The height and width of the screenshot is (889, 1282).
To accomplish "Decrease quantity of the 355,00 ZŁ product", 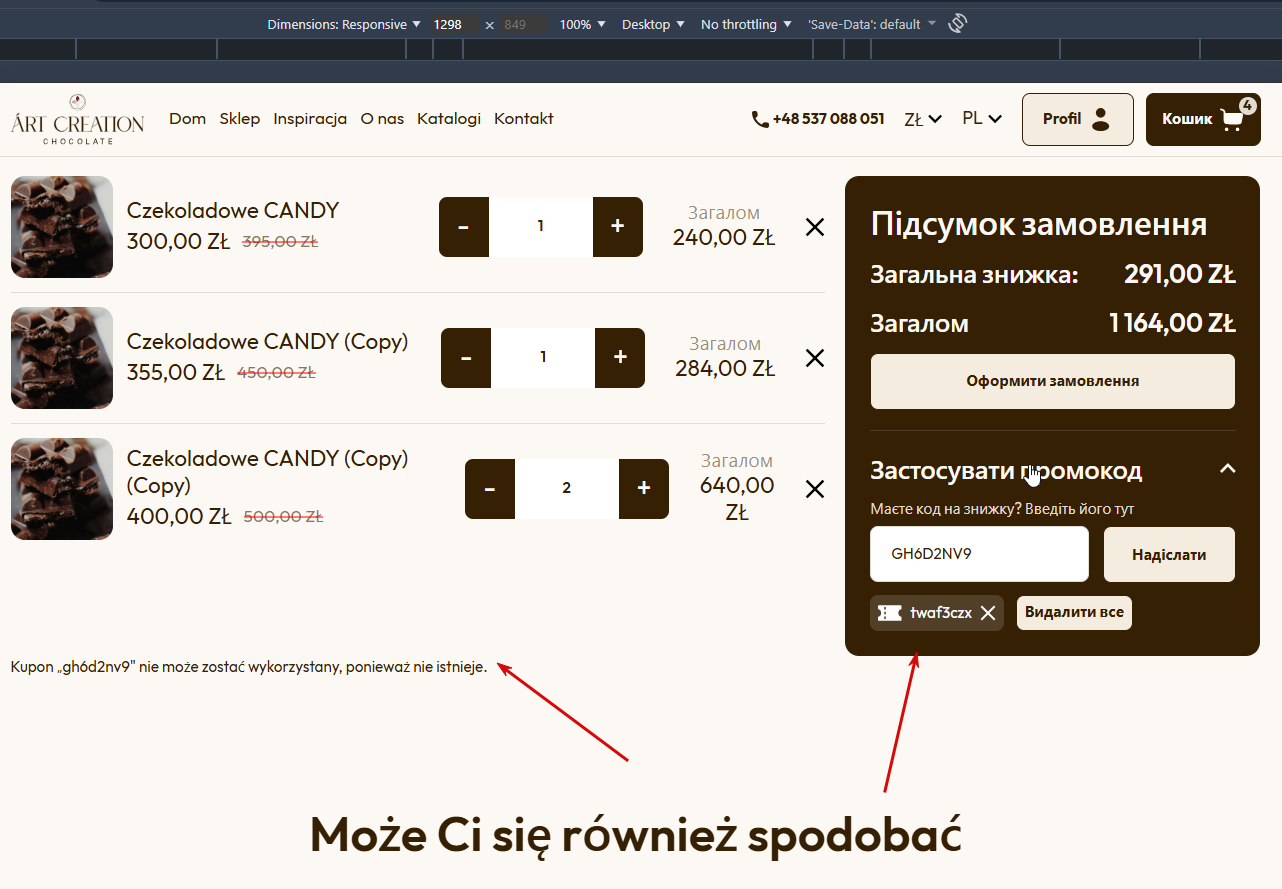I will click(x=466, y=358).
